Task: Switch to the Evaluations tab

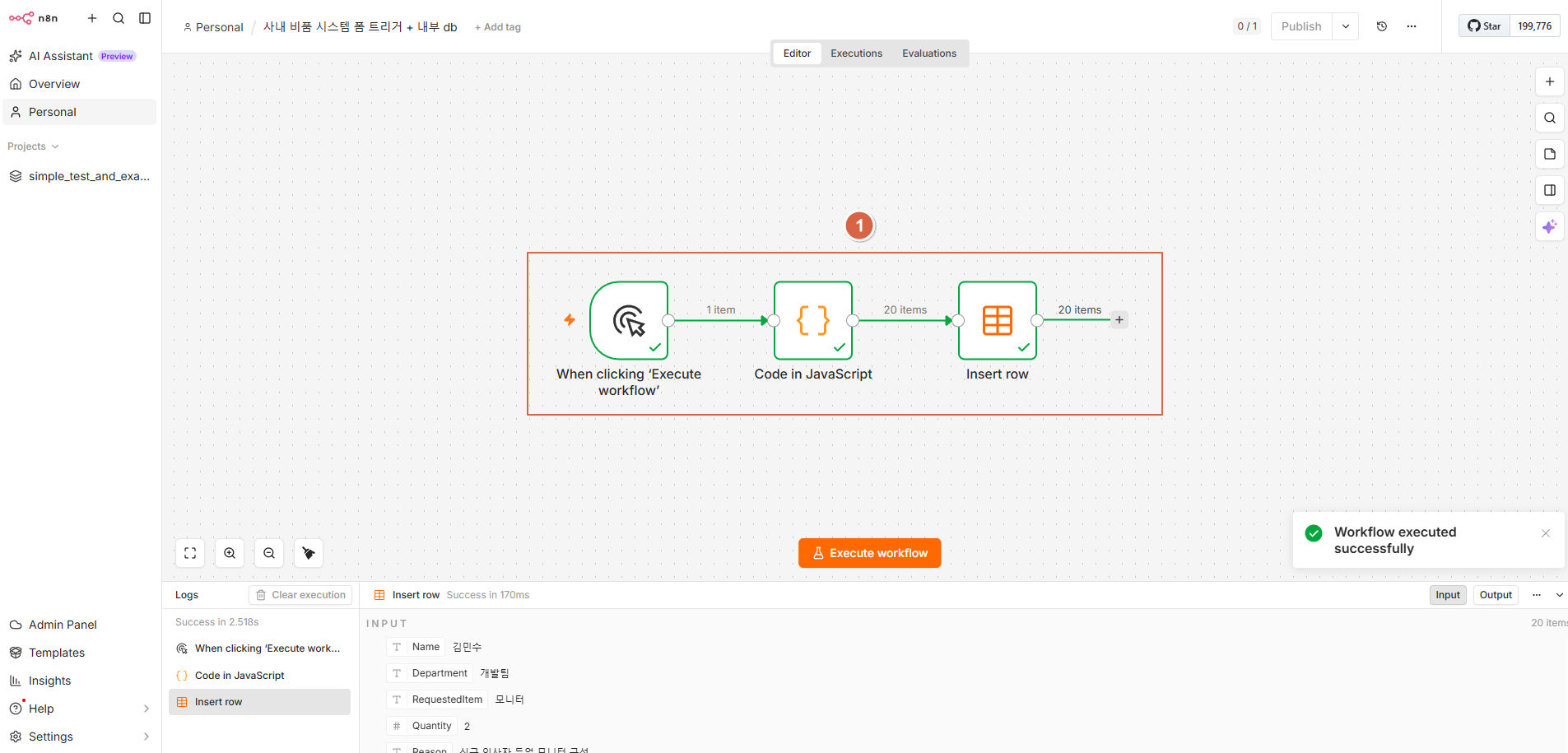Action: [929, 53]
